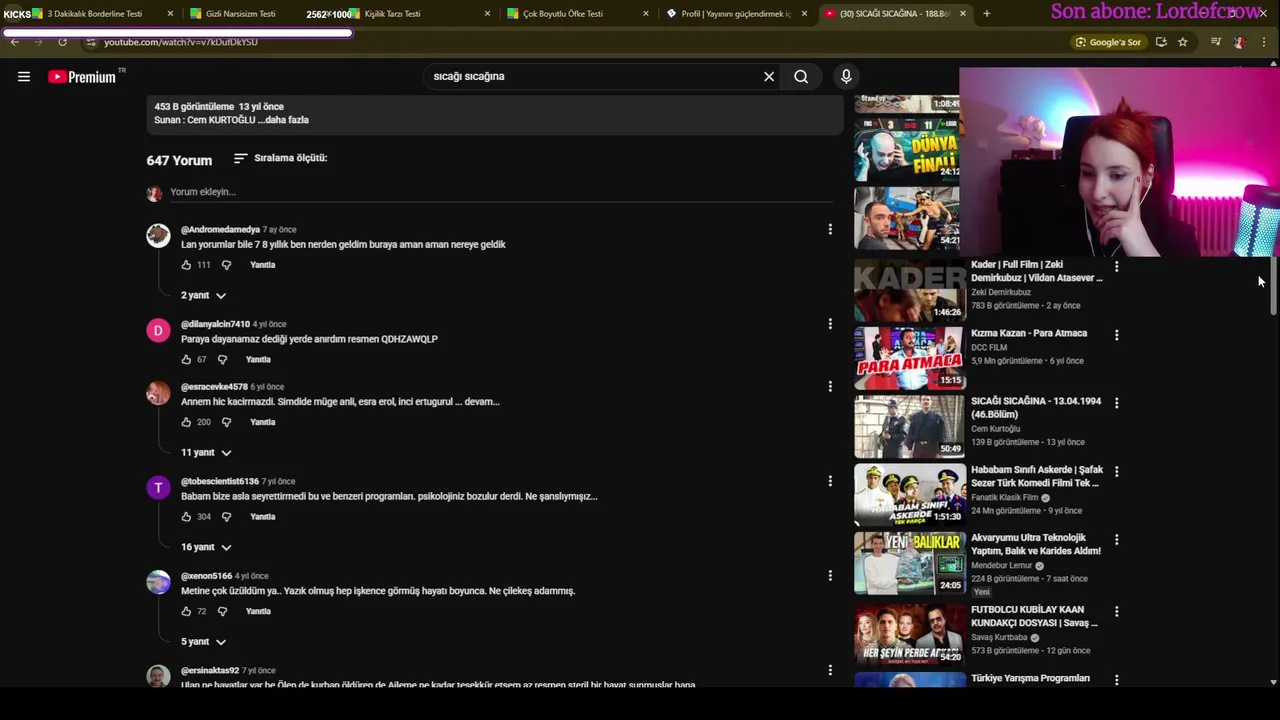Open the YouTube hamburger guide menu

point(24,77)
